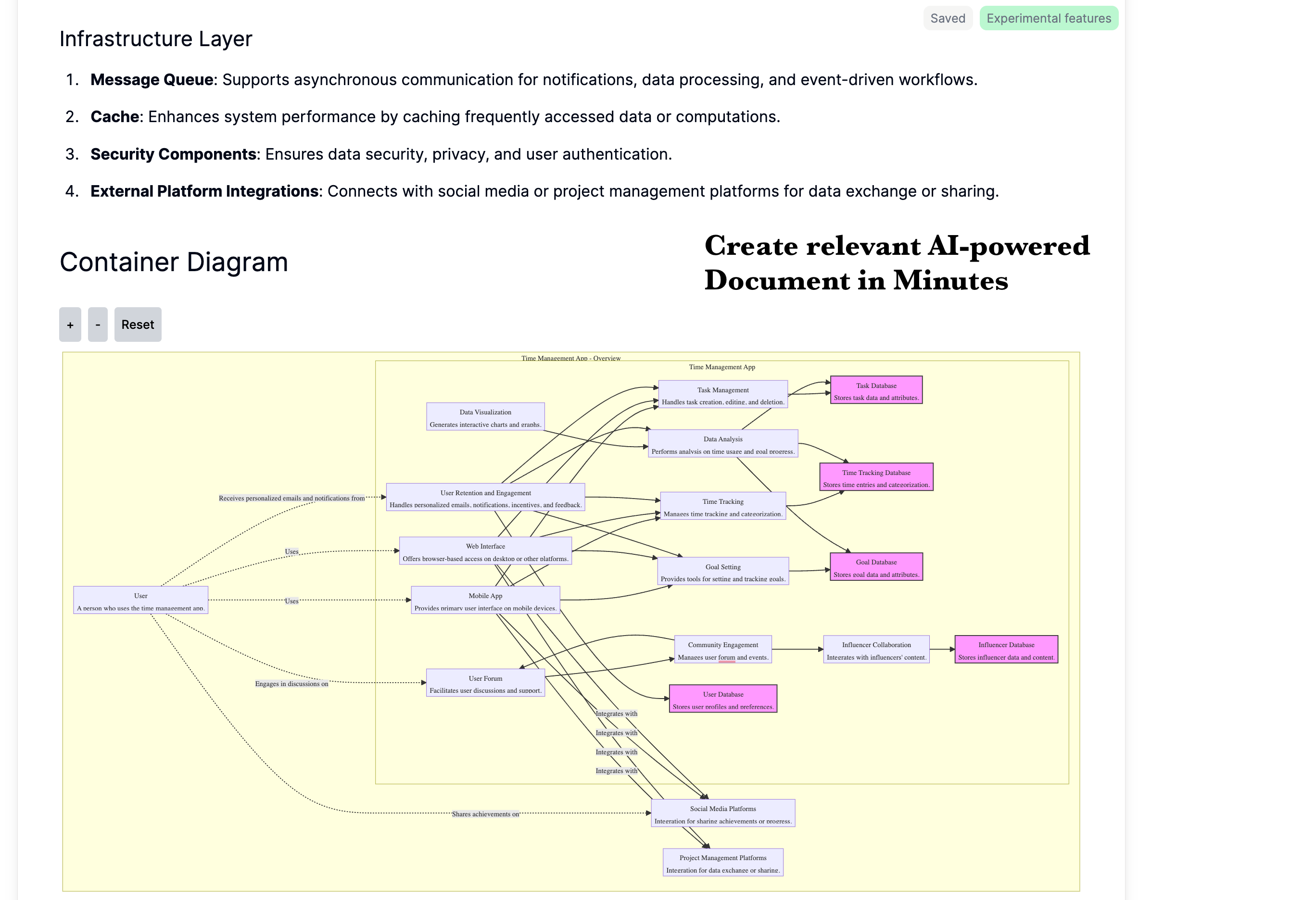Click the Goal Database node
This screenshot has width=1316, height=900.
tap(875, 567)
